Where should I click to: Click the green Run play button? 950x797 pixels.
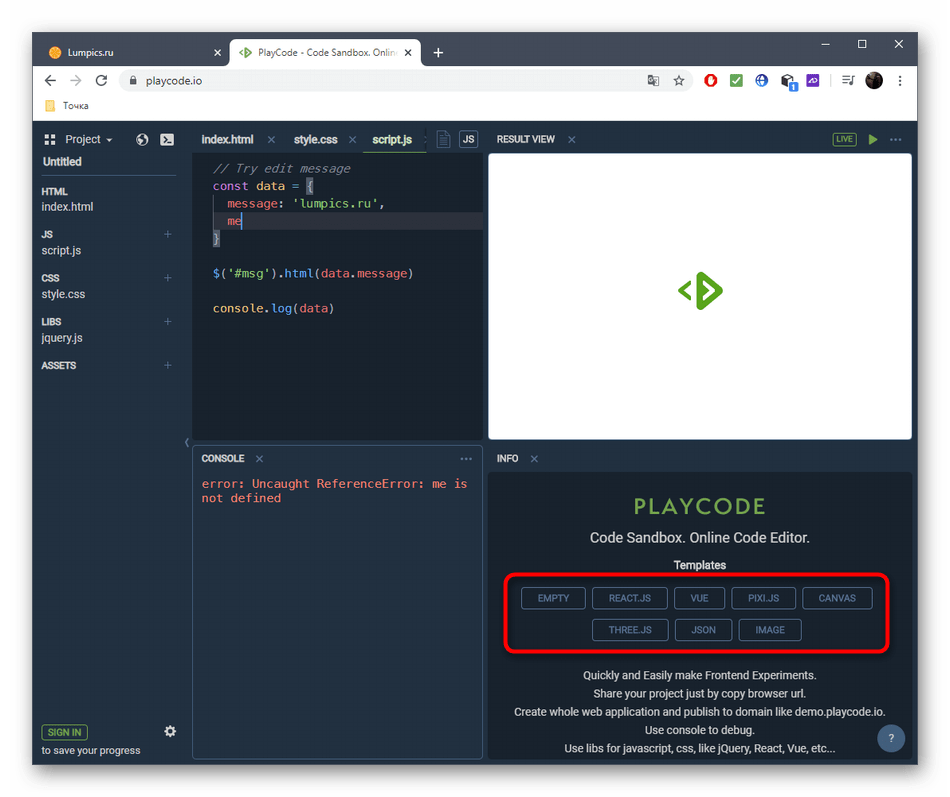[873, 140]
